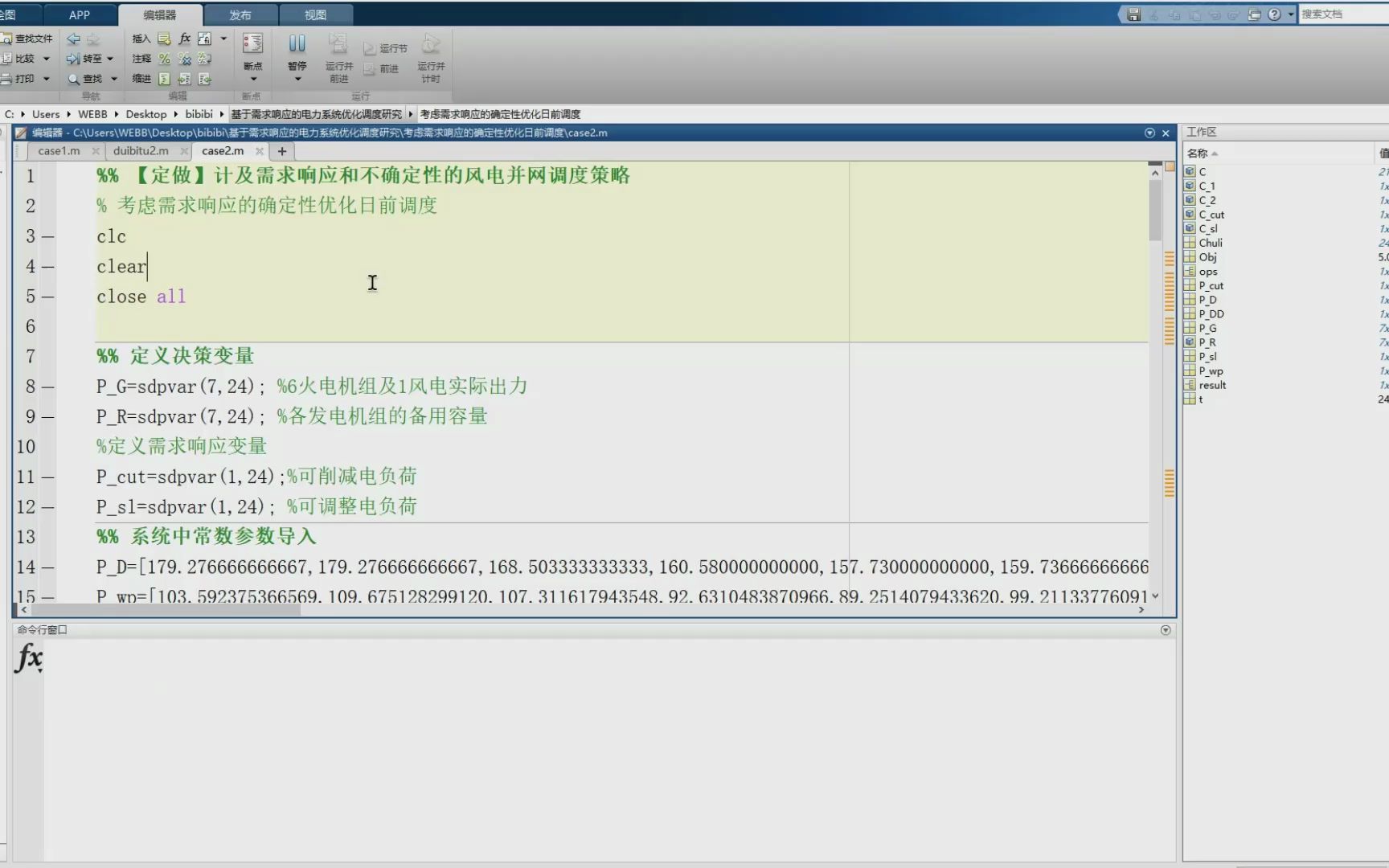Screen dimensions: 1389x868
Task: Switch to the APP ribbon tab
Action: pos(80,14)
